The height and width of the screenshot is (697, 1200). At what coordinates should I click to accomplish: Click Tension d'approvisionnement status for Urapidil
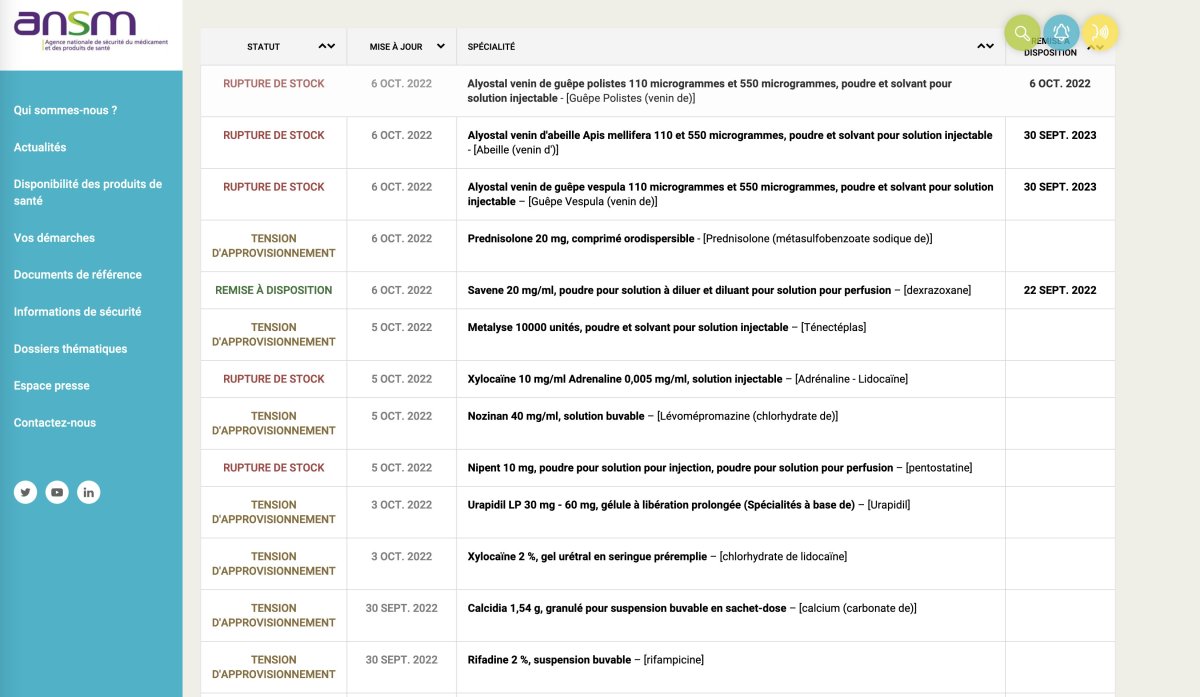pos(274,512)
